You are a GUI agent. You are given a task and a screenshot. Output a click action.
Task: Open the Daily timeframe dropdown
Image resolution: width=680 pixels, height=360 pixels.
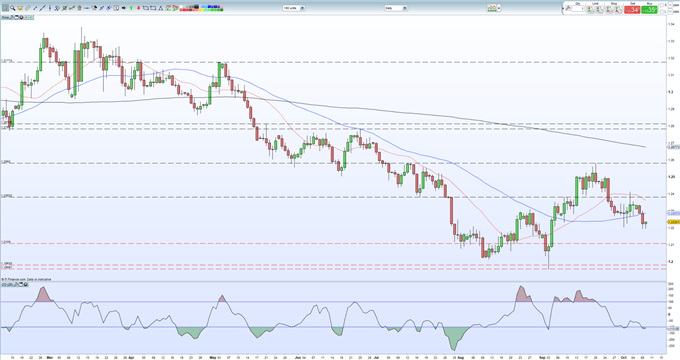click(396, 8)
